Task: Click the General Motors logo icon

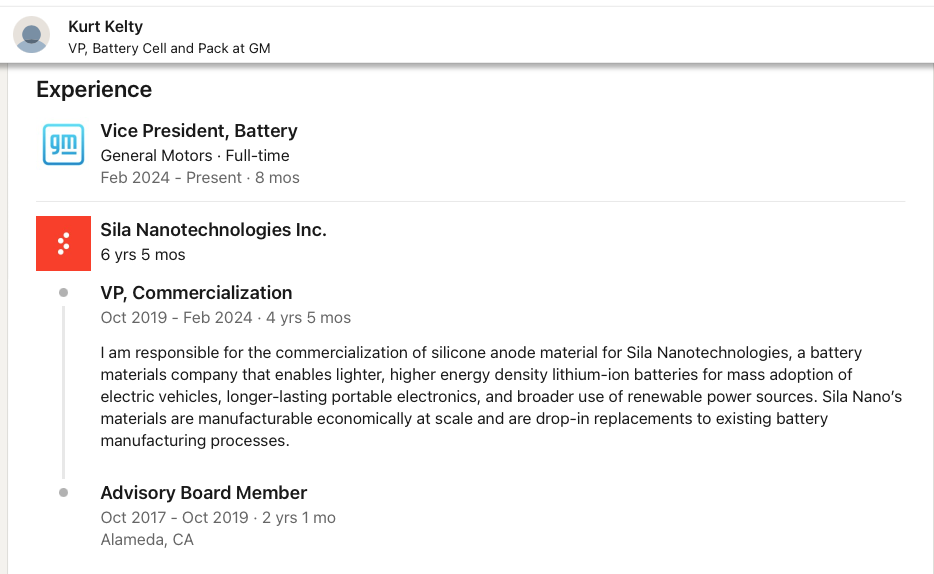Action: click(63, 144)
